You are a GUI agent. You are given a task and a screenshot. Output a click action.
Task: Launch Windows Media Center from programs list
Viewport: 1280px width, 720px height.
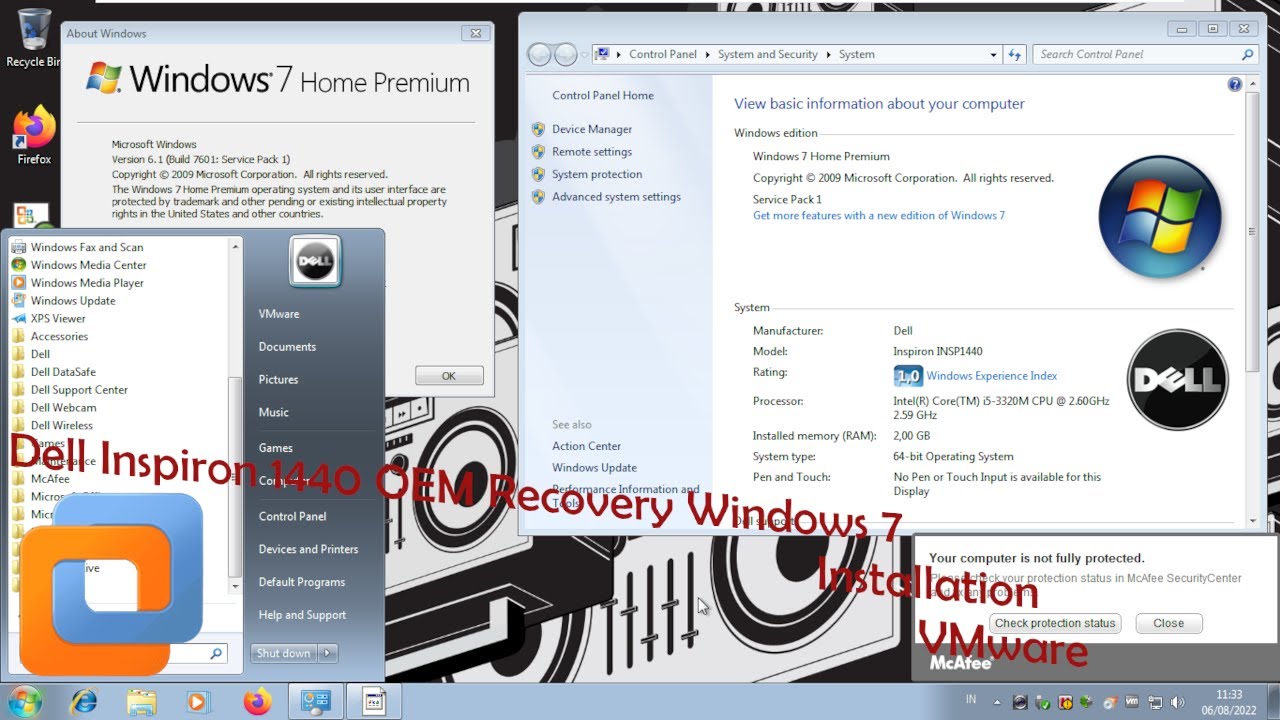point(88,265)
